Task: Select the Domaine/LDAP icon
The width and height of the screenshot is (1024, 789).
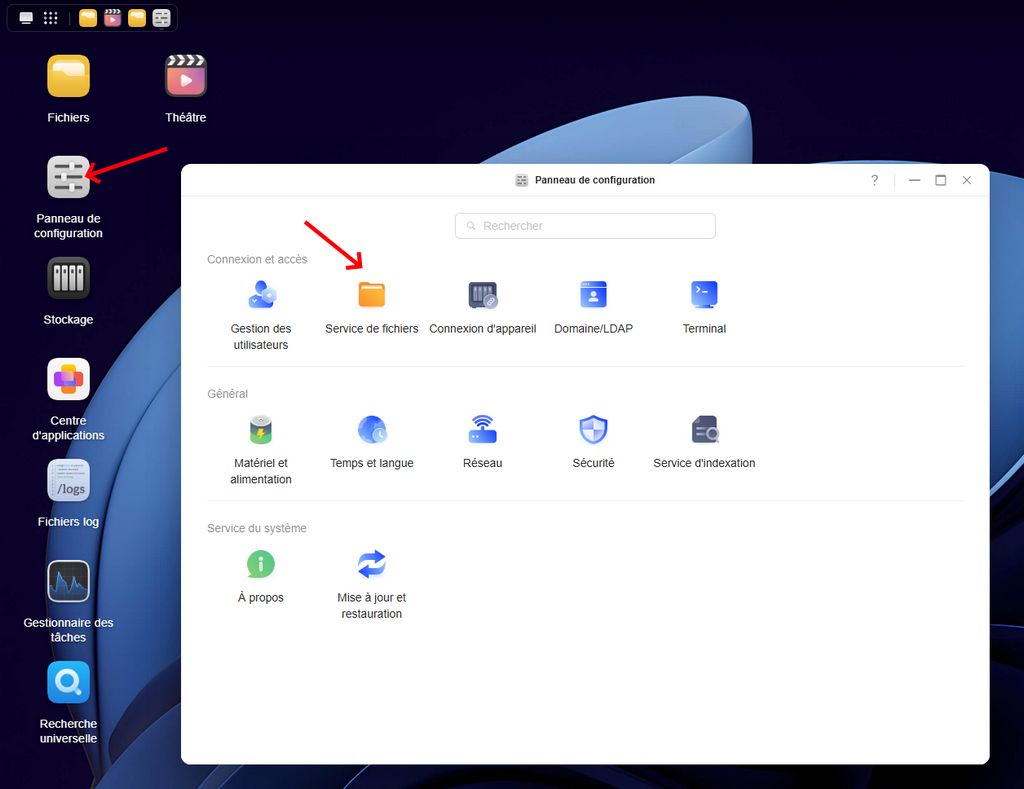Action: click(593, 295)
